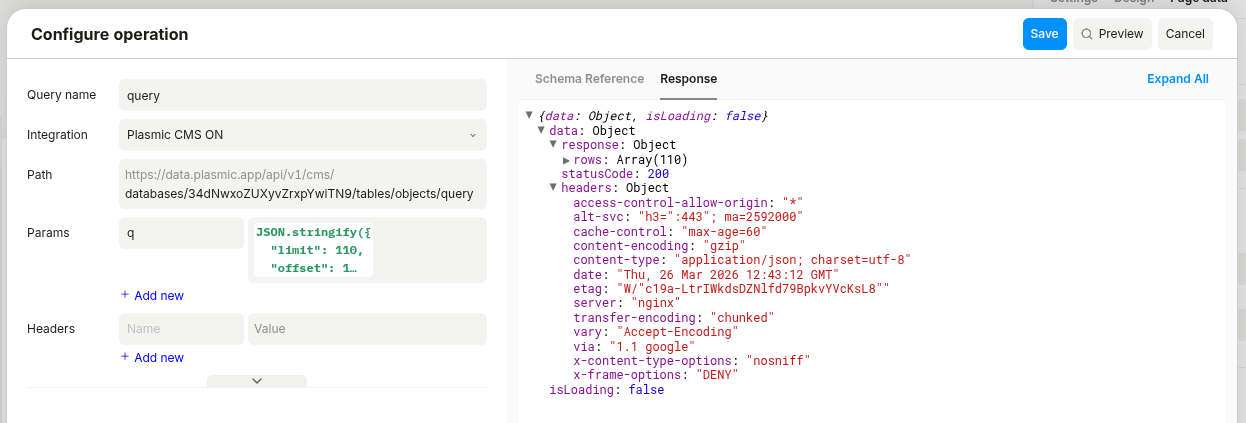The image size is (1246, 423).
Task: Collapse the data Object node
Action: coord(542,131)
